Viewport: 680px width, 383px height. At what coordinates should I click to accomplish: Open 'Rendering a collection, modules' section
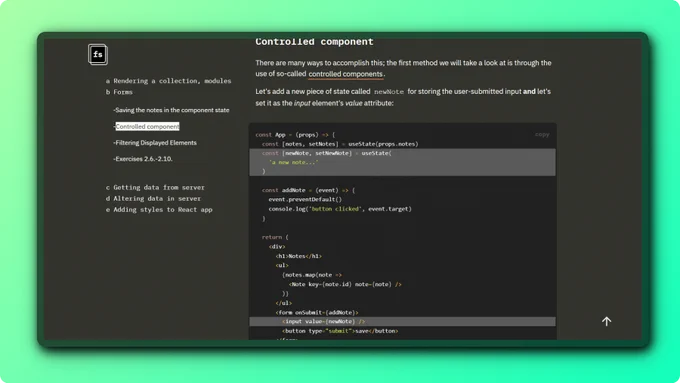click(168, 81)
